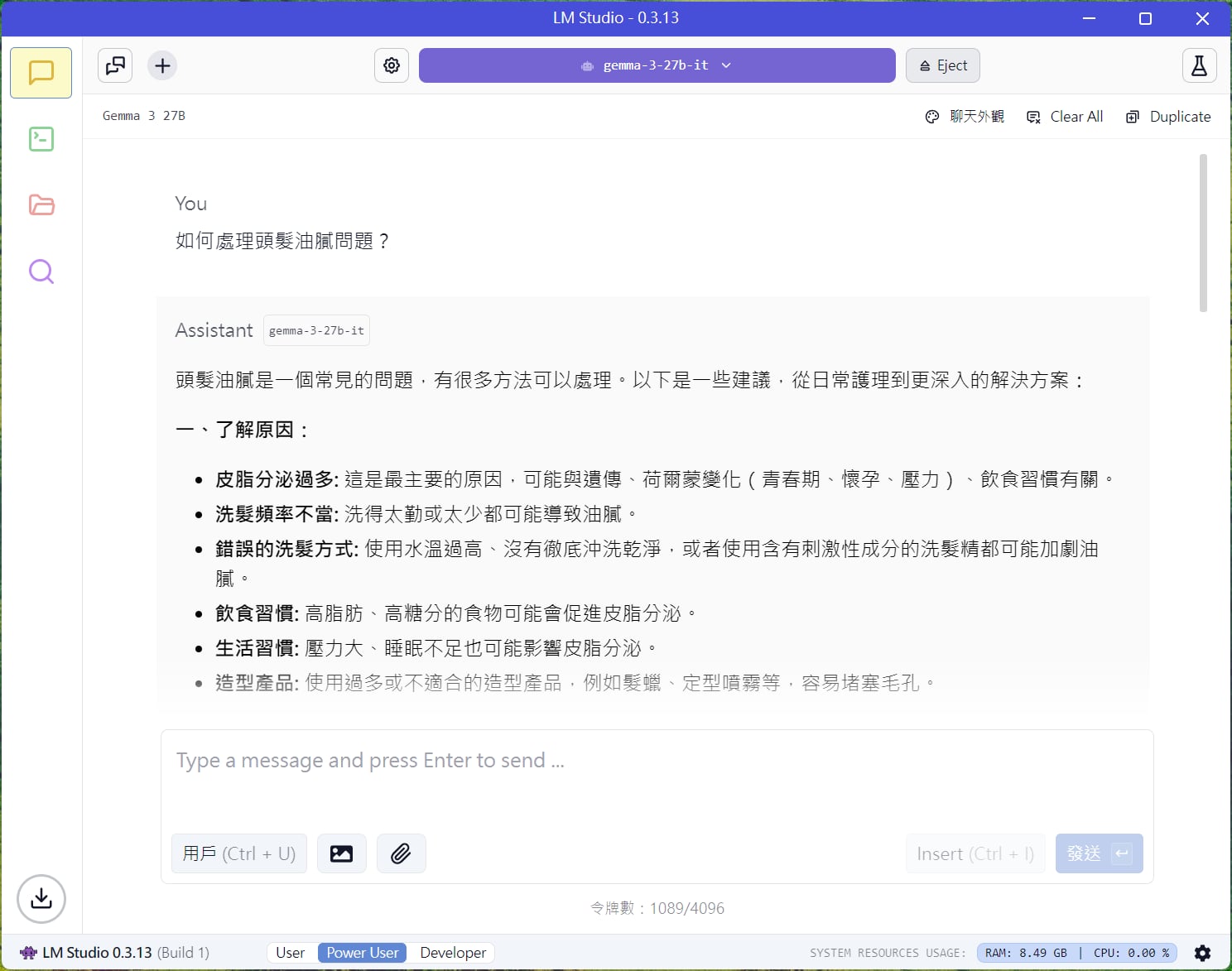The width and height of the screenshot is (1232, 971).
Task: Open 聊天外觀 chat appearance options
Action: tap(965, 117)
